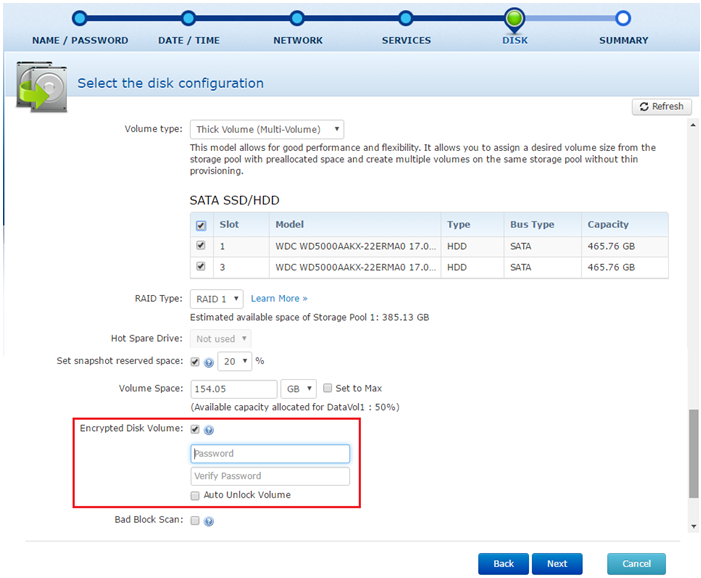Uncheck the Encrypted Disk Volume checkbox
701x578 pixels.
click(x=195, y=429)
